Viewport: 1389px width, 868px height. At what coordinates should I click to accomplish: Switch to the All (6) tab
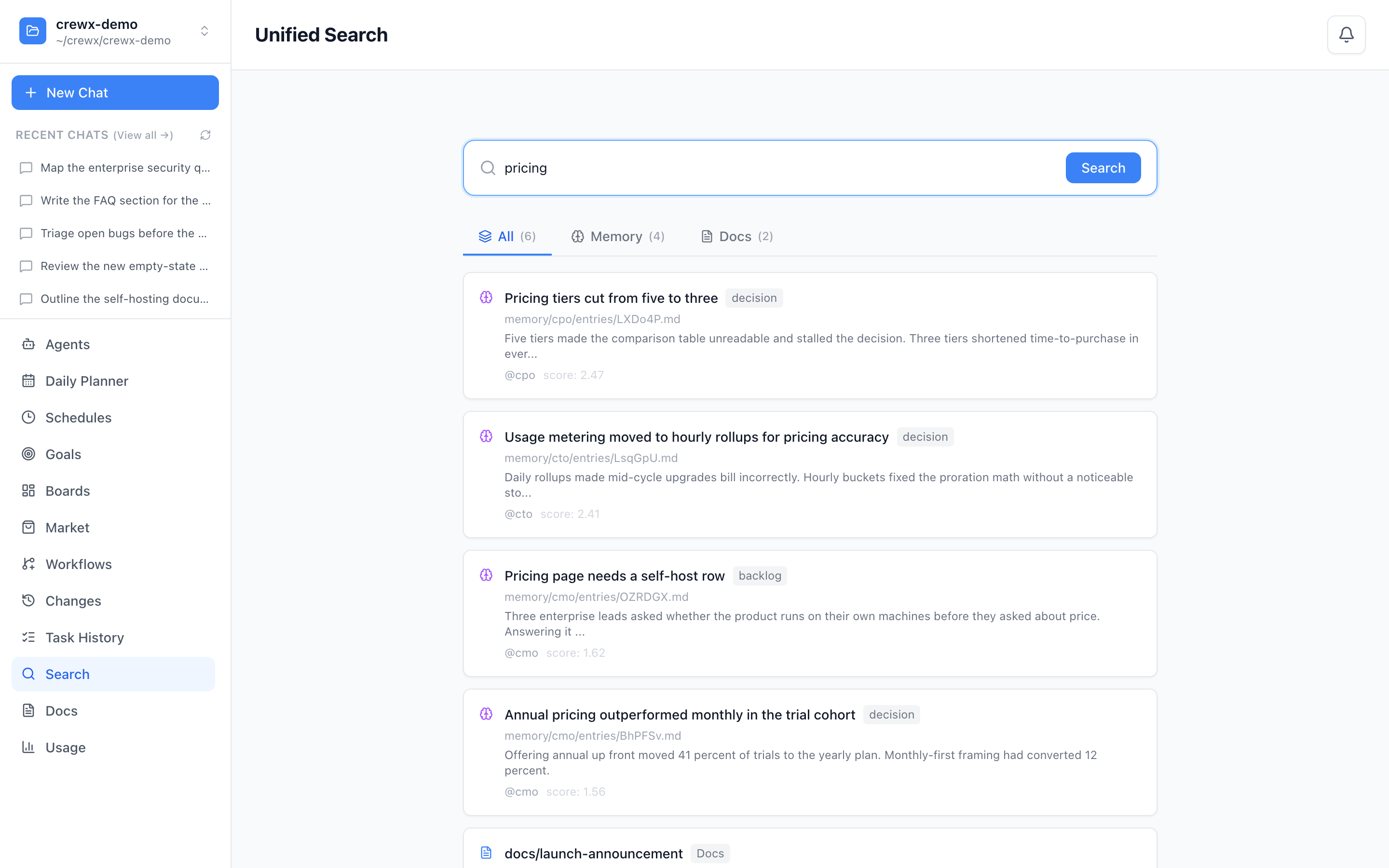(507, 236)
